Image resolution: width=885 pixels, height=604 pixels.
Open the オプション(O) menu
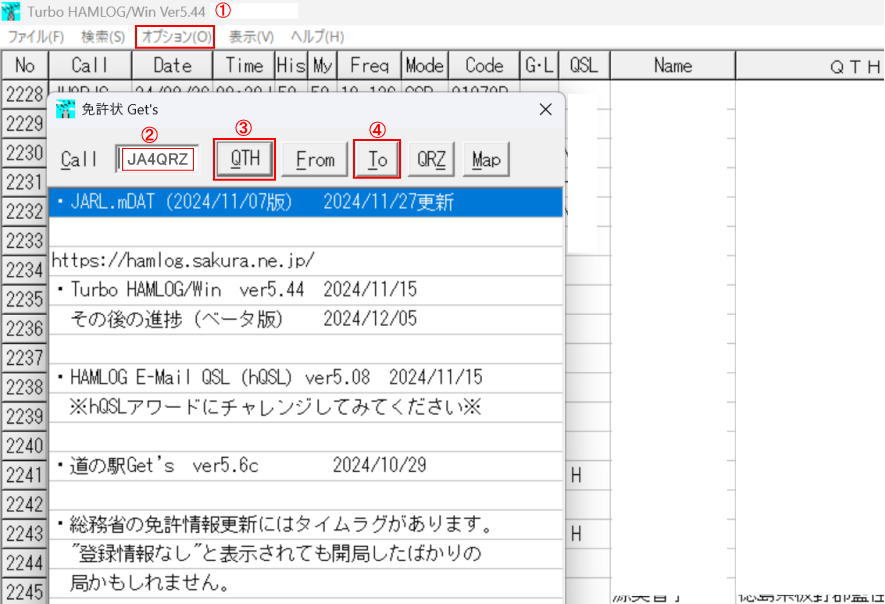pyautogui.click(x=176, y=37)
